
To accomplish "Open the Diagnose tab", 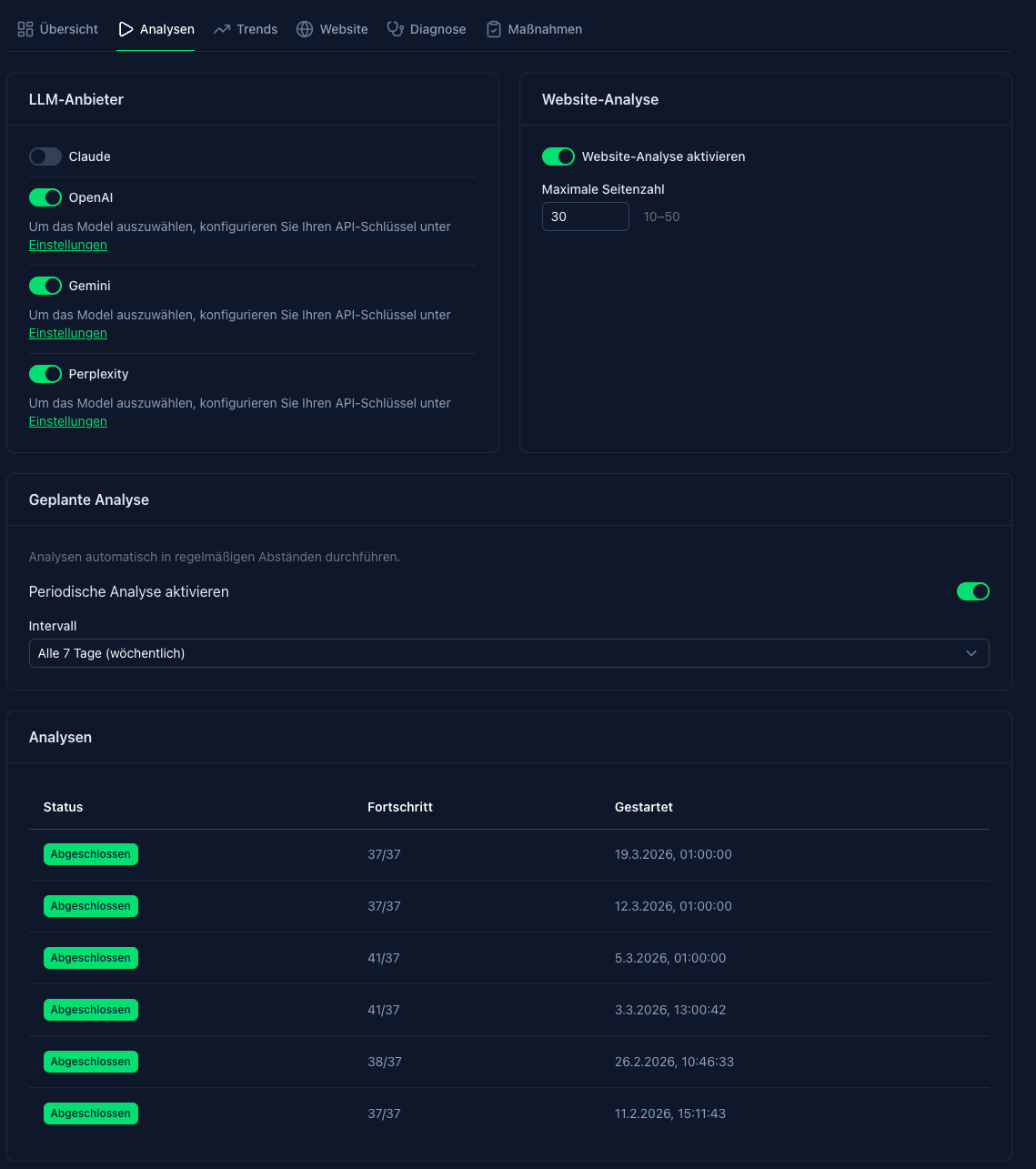I will pyautogui.click(x=427, y=29).
